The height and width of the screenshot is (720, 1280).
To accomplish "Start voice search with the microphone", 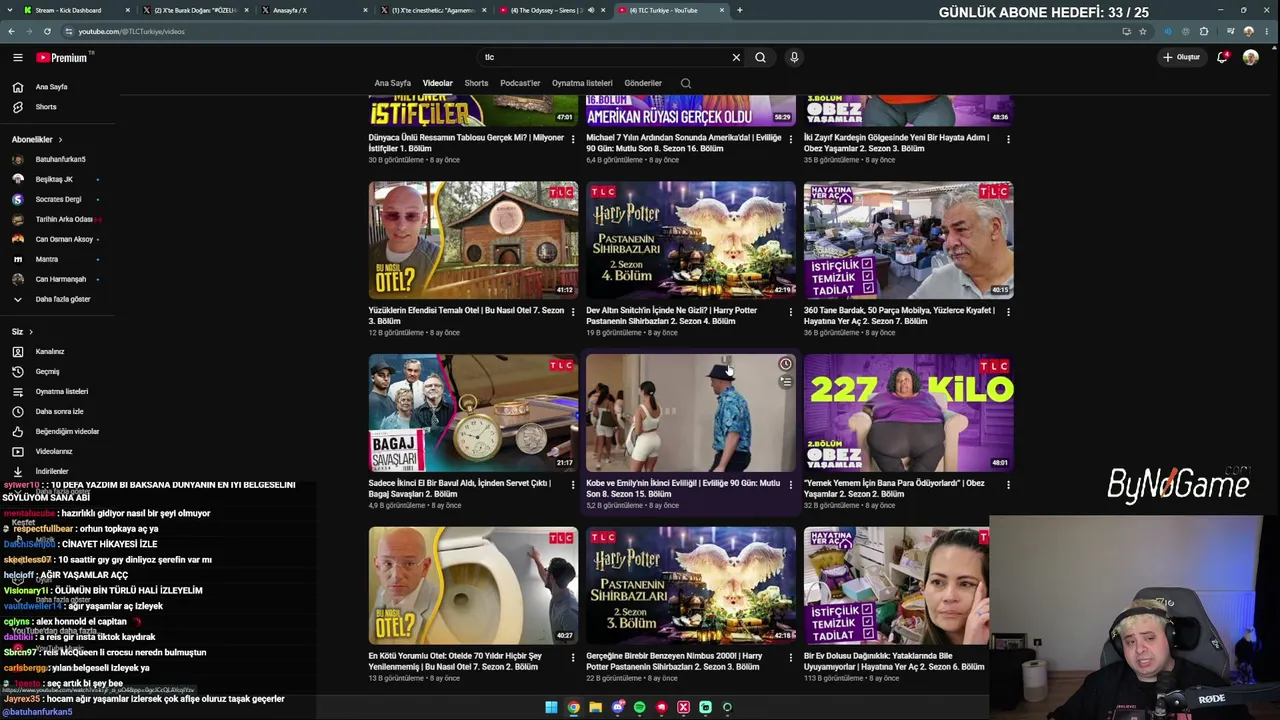I will (x=794, y=57).
